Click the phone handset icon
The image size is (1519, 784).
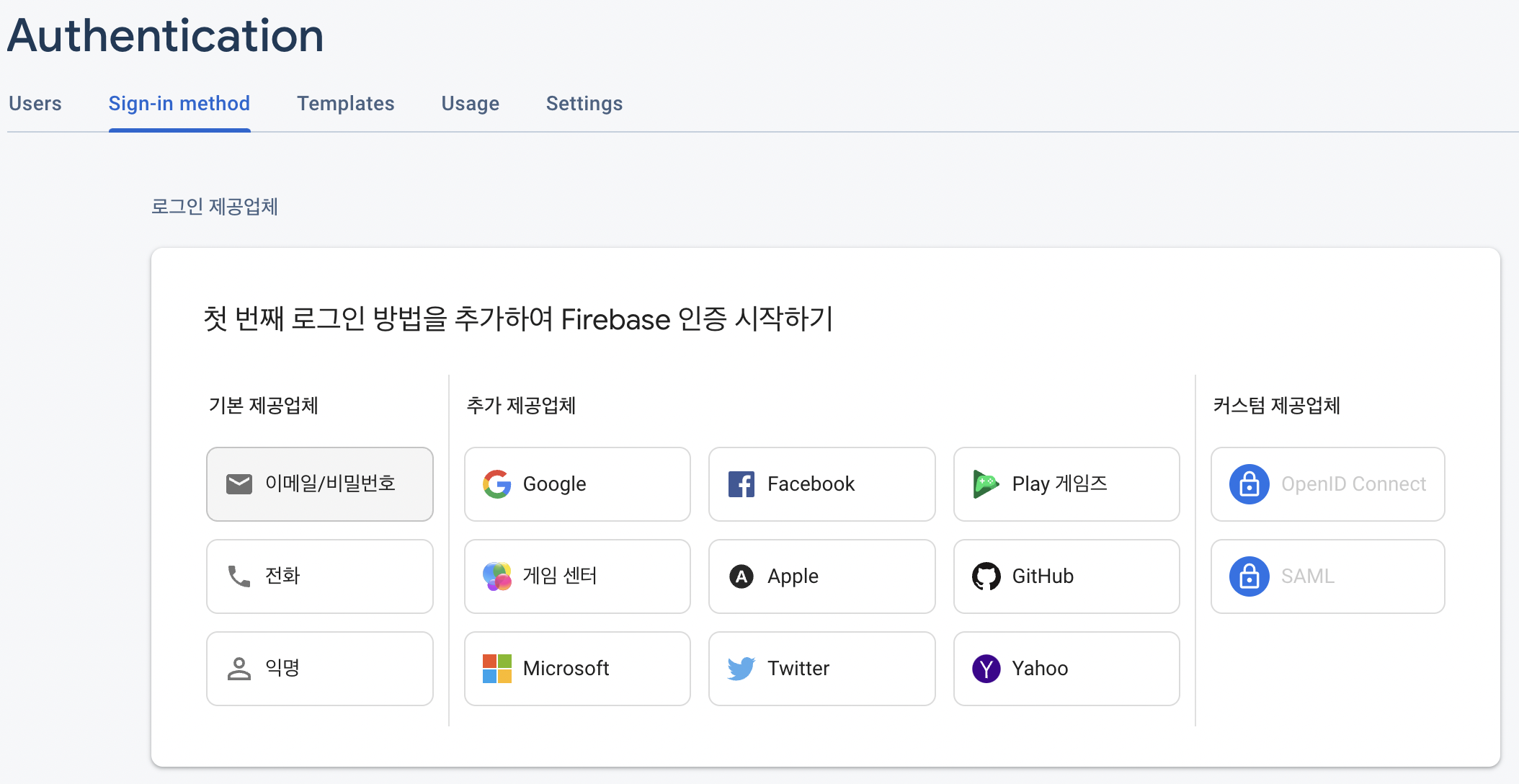pos(239,576)
